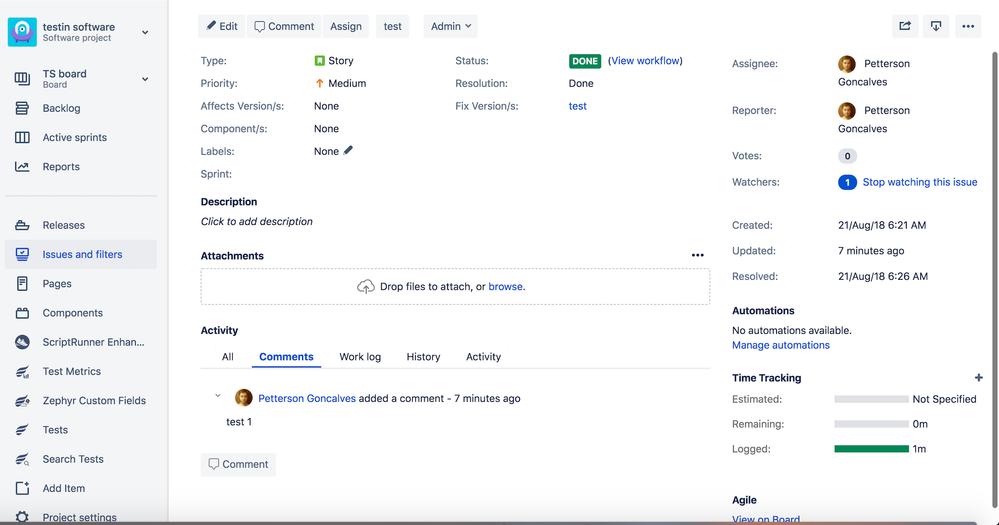The height and width of the screenshot is (525, 999).
Task: Click Stop watching this issue
Action: click(x=919, y=182)
